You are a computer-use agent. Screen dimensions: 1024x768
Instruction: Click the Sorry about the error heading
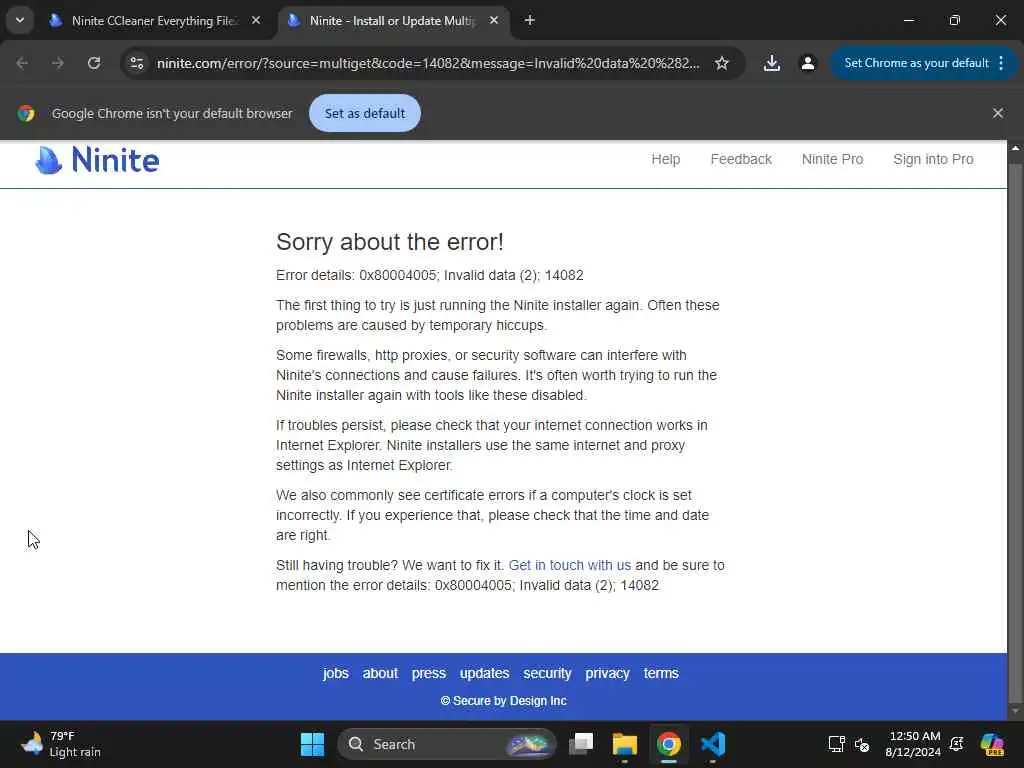[x=390, y=242]
